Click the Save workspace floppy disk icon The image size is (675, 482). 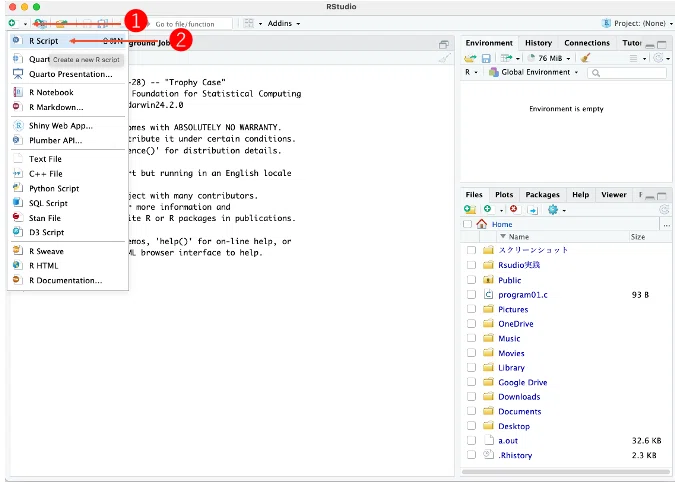pyautogui.click(x=486, y=58)
